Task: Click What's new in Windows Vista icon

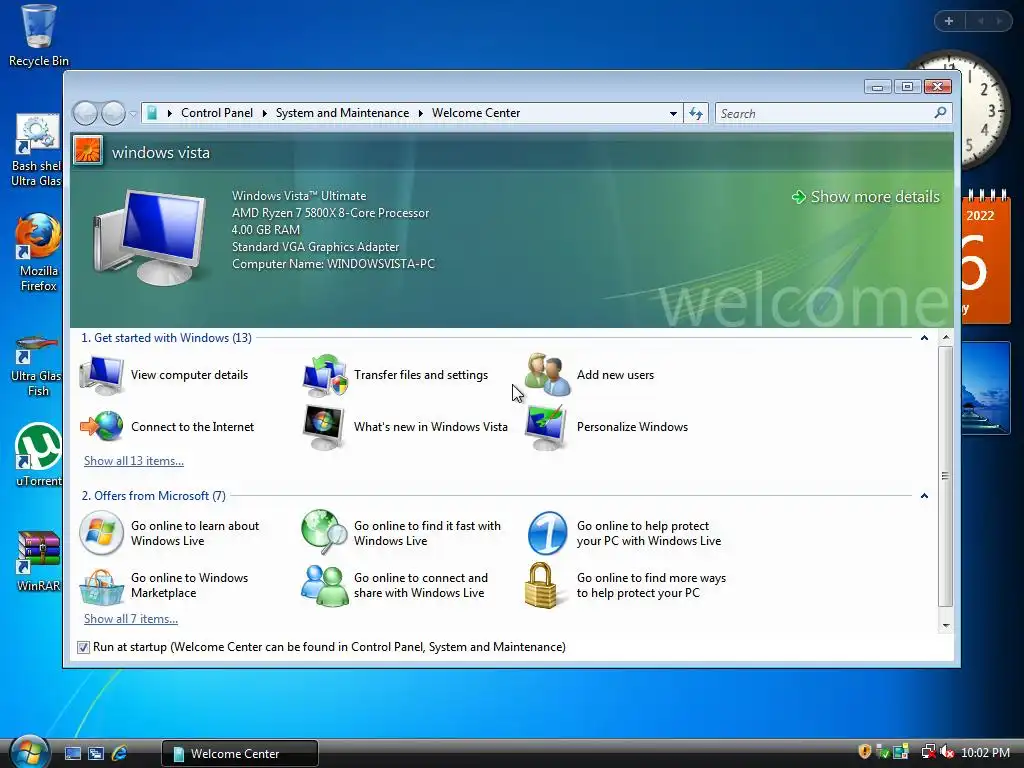Action: click(x=324, y=427)
